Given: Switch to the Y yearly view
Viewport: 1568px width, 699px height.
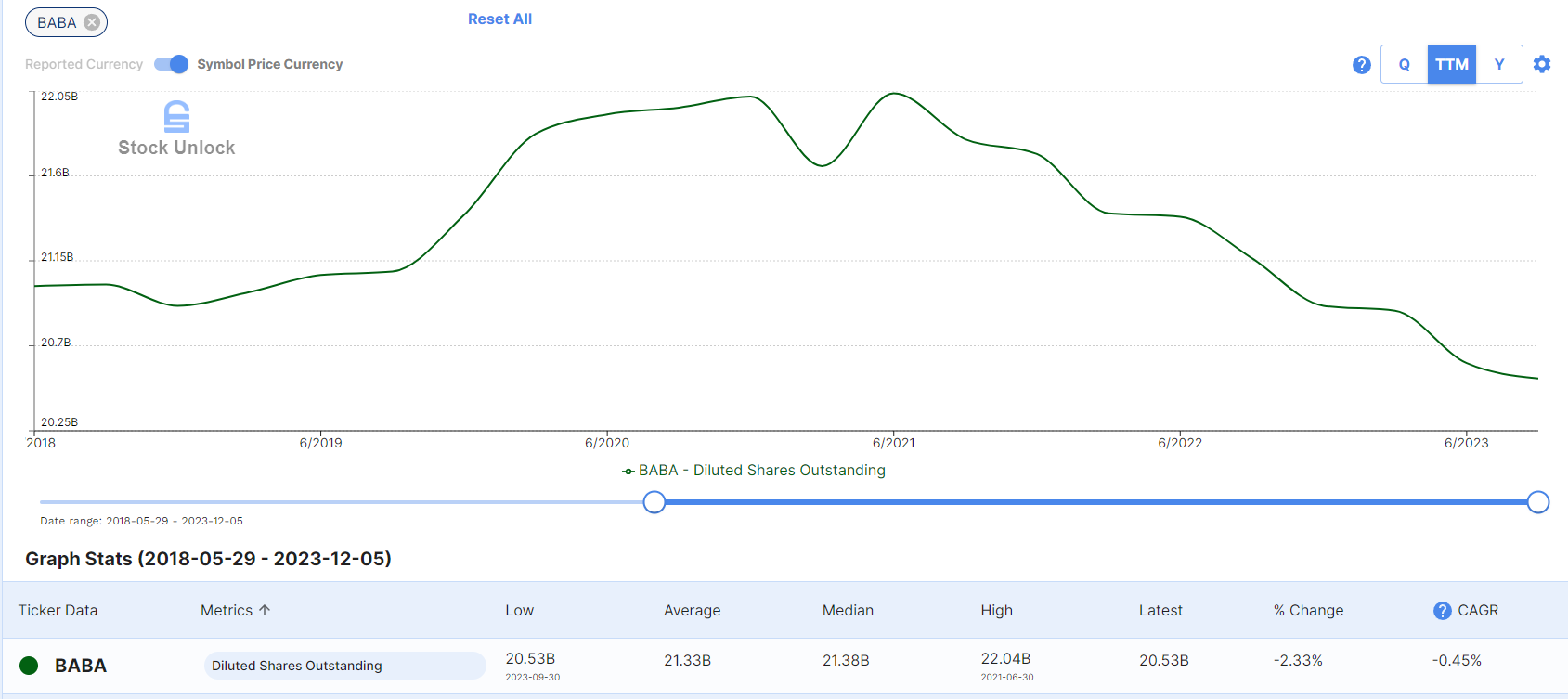Looking at the screenshot, I should tap(1499, 64).
